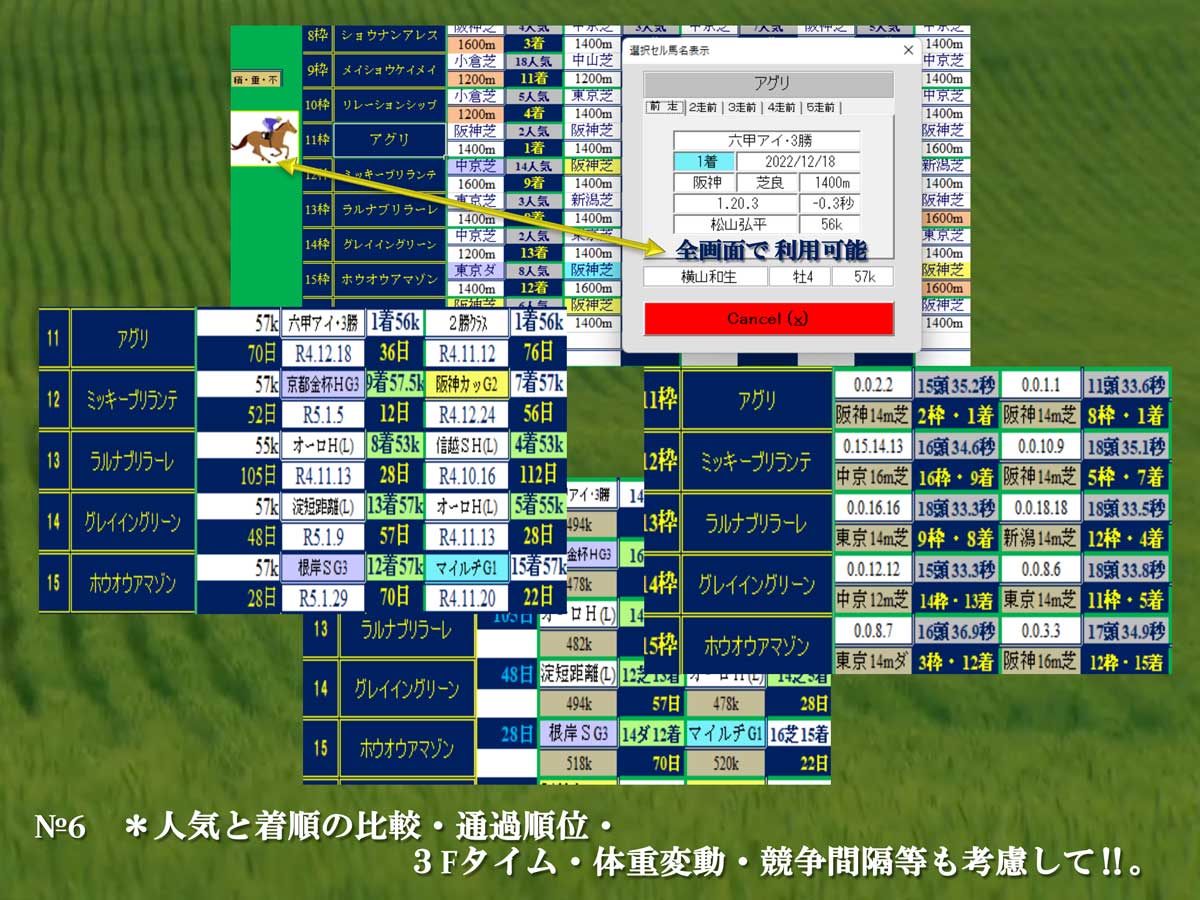Select the cyan 1着 result cell in dialog
The width and height of the screenshot is (1200, 900).
point(703,161)
